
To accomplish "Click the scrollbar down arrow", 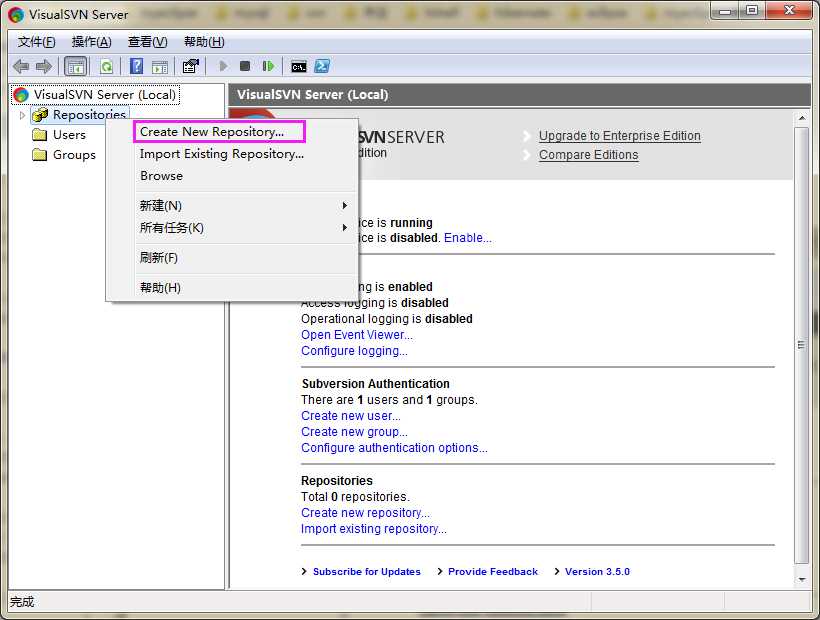I will (802, 579).
